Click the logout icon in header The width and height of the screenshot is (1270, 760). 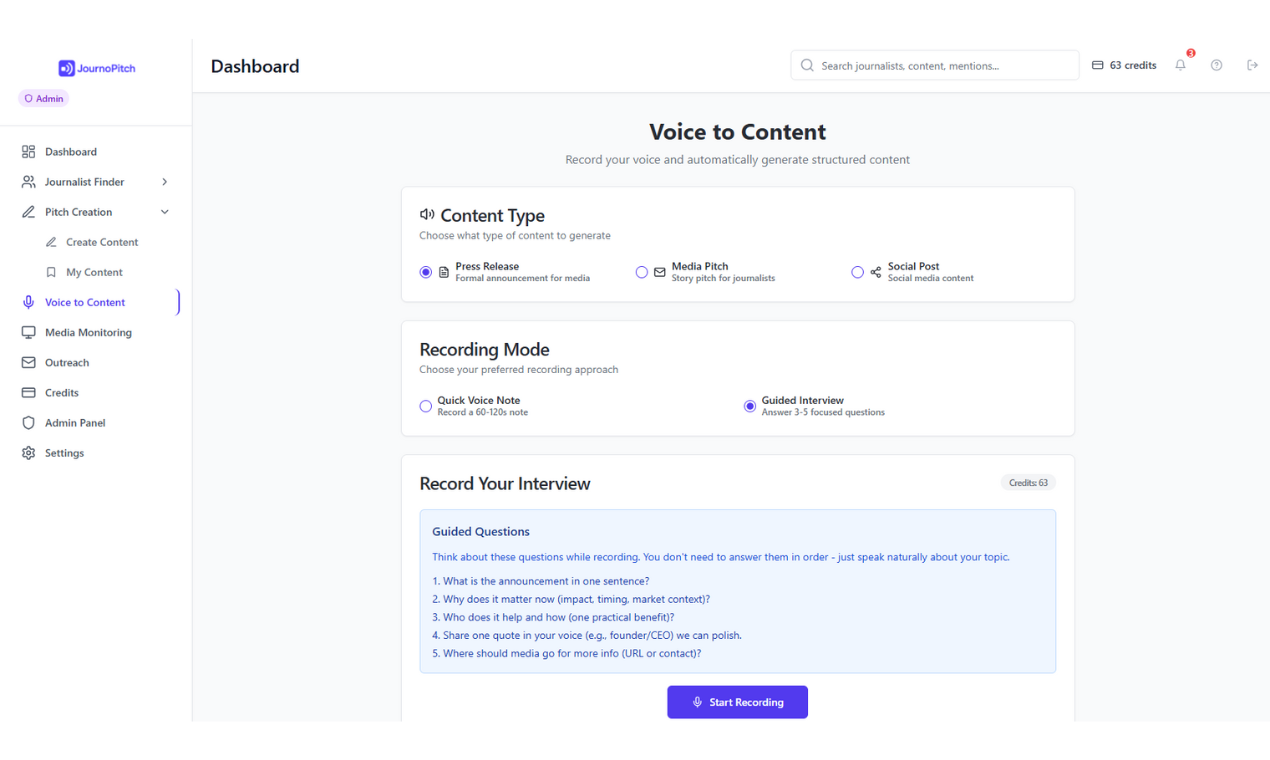[x=1252, y=66]
